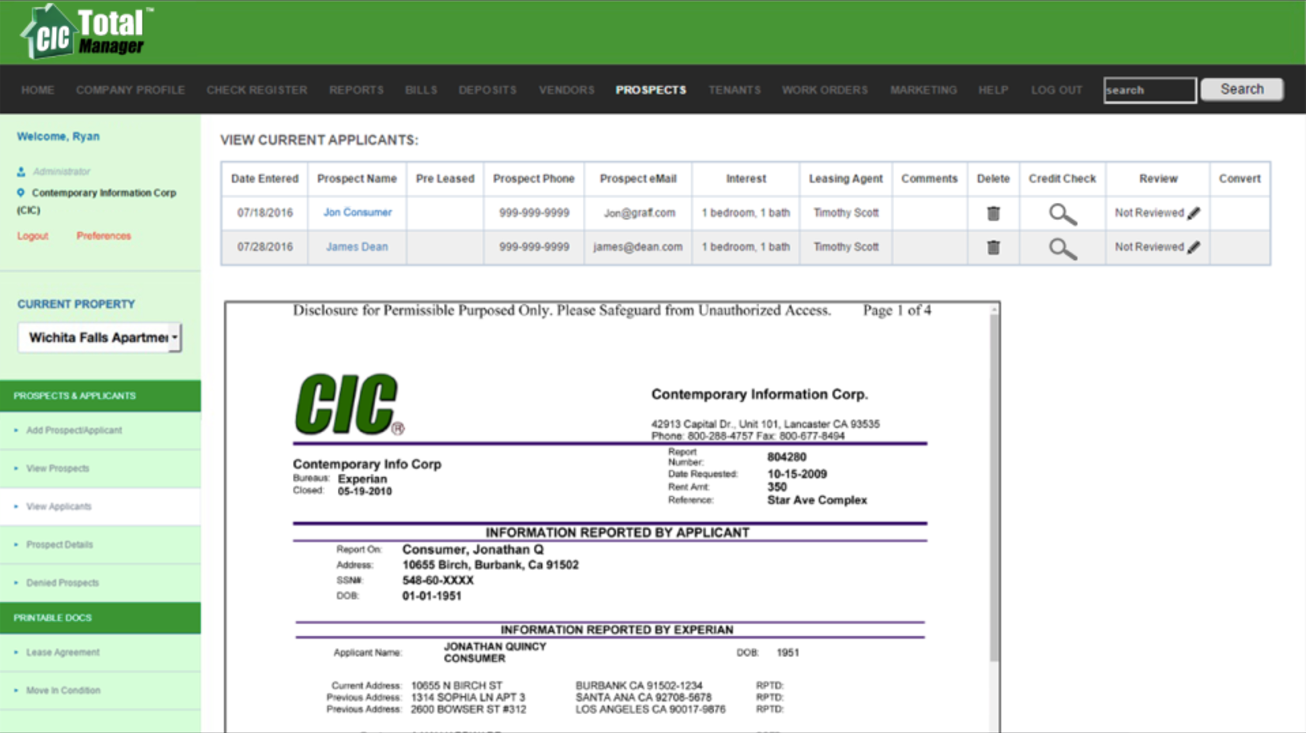The image size is (1306, 733).
Task: Open the Current Property dropdown
Action: [x=100, y=338]
